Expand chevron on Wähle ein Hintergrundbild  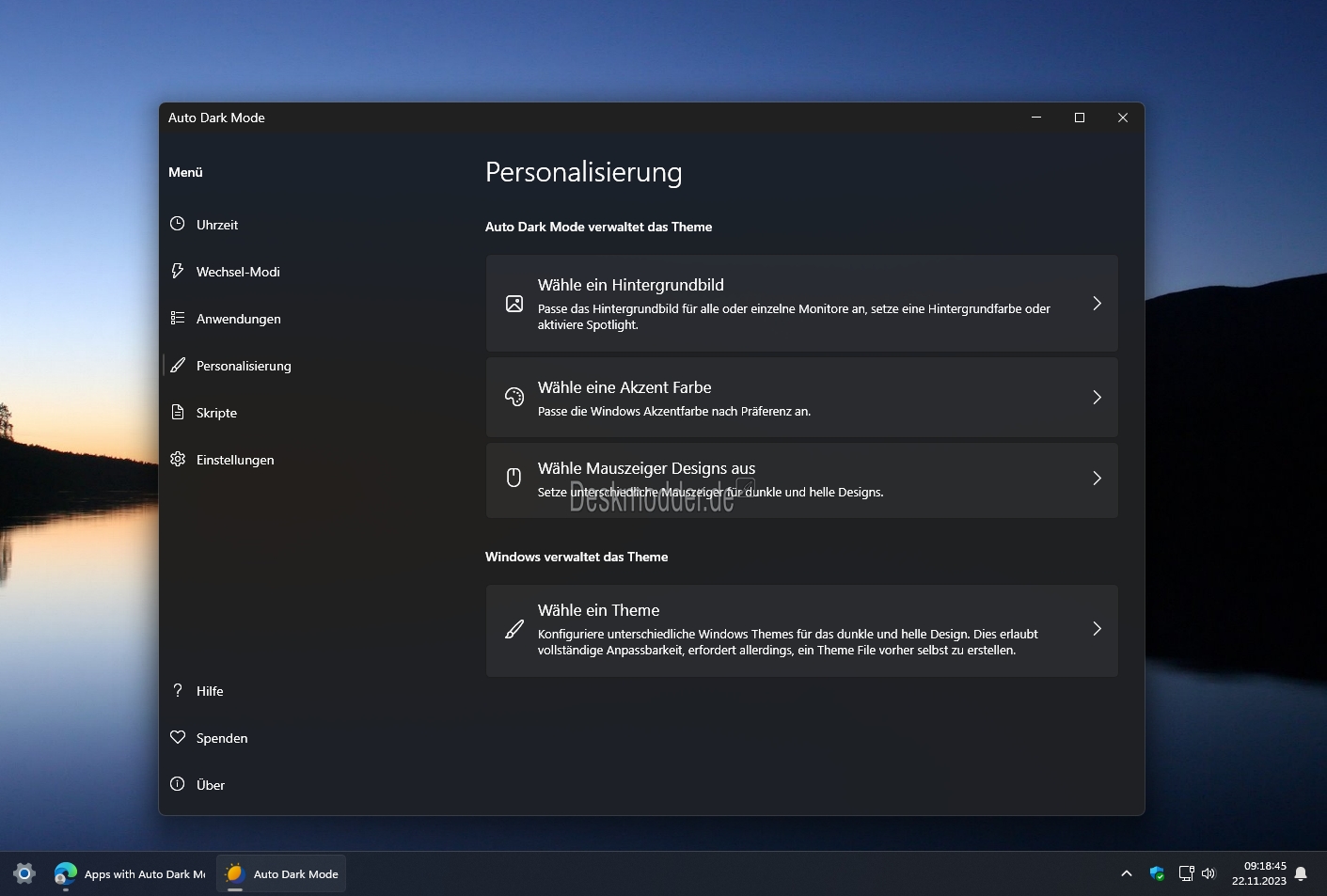coord(1097,303)
